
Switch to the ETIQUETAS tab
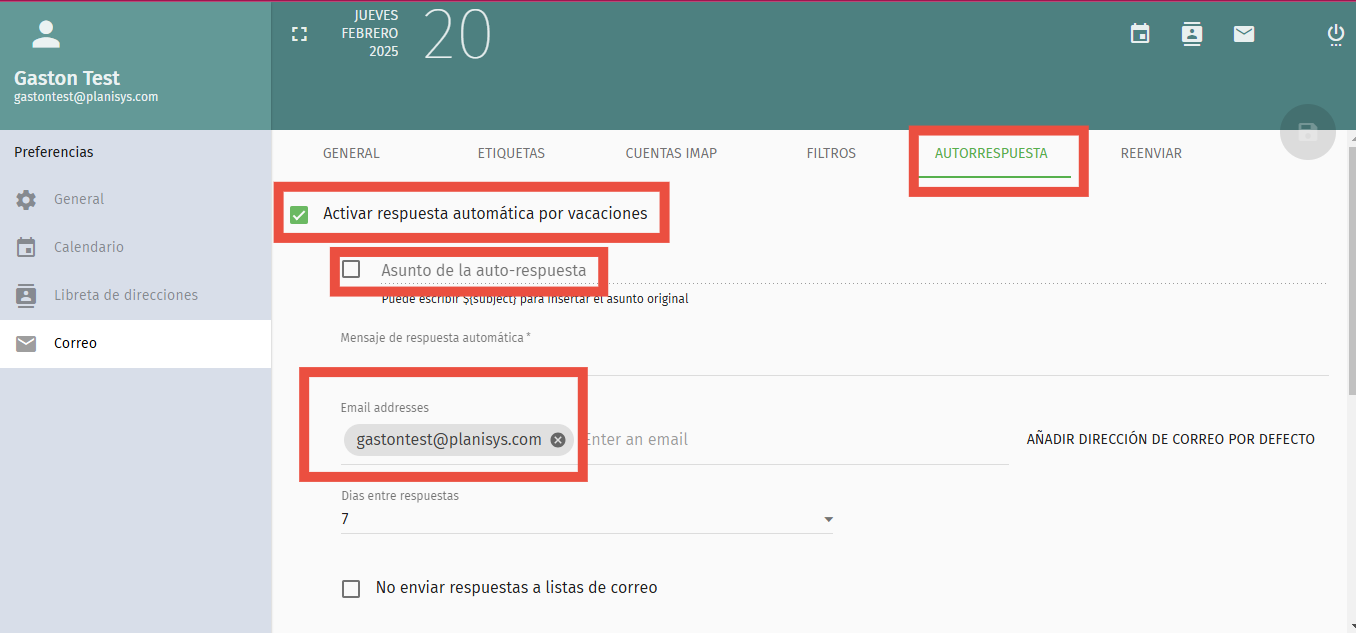point(511,153)
